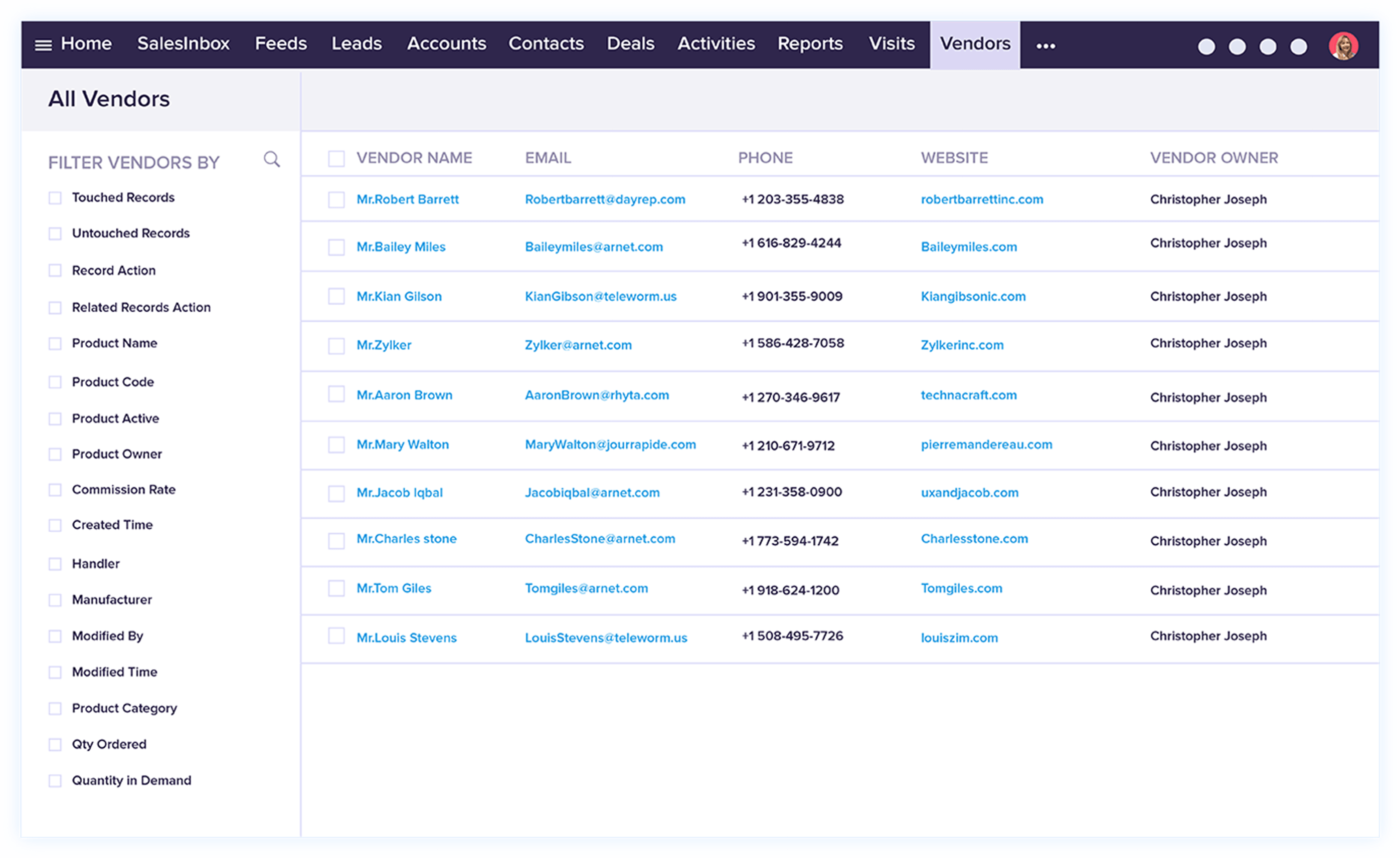Click the Vendor Owner column header
This screenshot has width=1400, height=858.
[x=1213, y=158]
